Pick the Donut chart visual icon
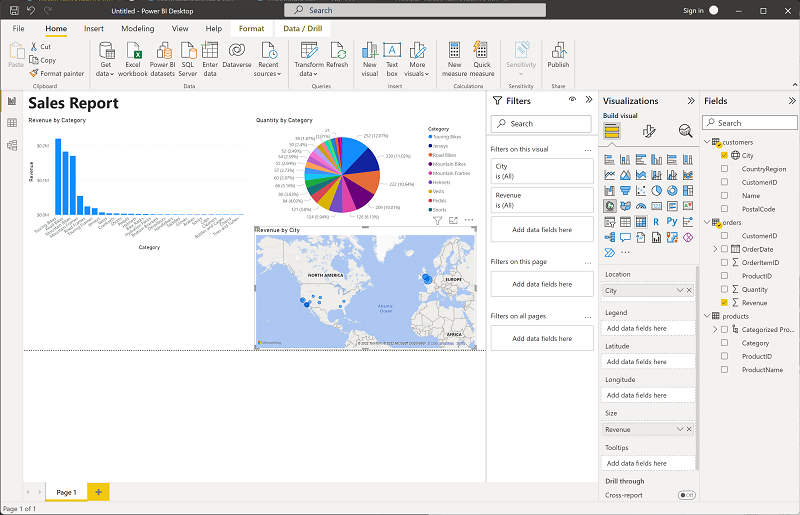 click(672, 190)
